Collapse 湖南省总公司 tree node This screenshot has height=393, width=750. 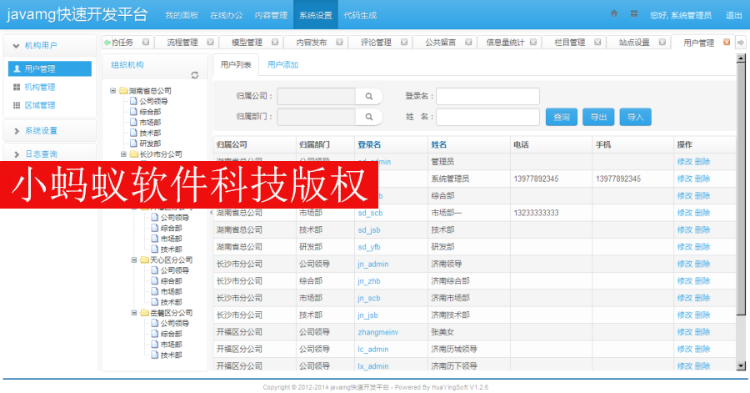click(x=113, y=90)
